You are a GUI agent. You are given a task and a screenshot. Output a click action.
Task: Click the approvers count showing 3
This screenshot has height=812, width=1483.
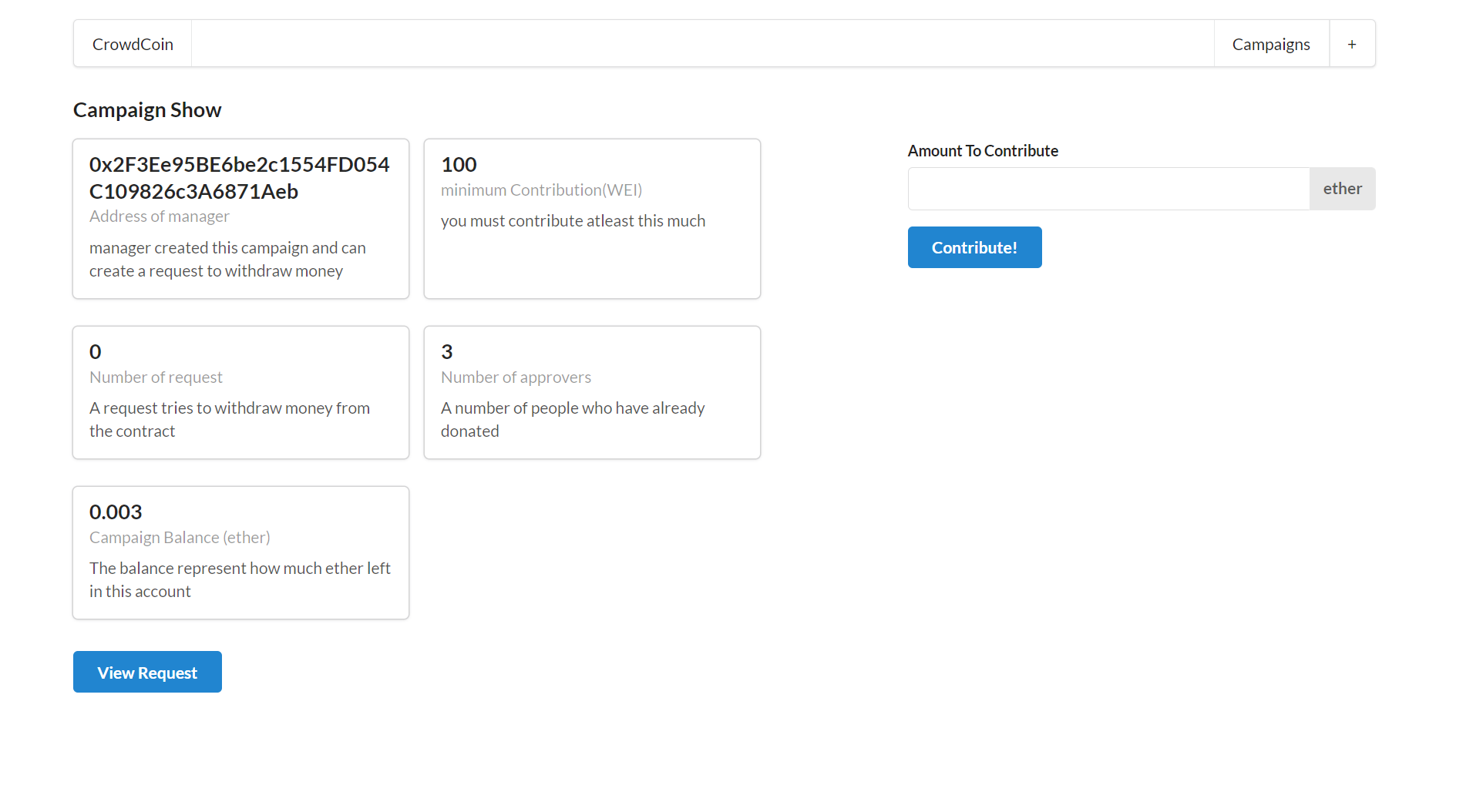(x=447, y=351)
